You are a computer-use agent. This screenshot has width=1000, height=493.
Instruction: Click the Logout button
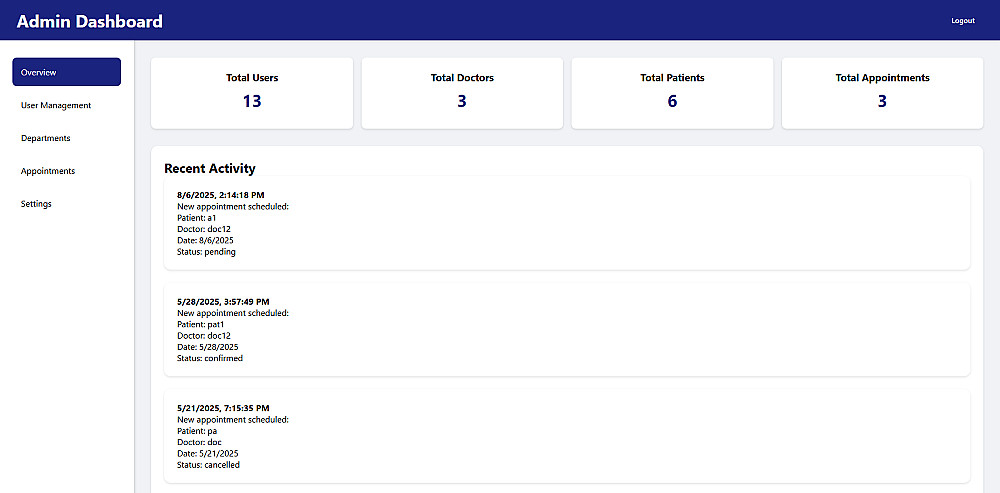pyautogui.click(x=962, y=20)
